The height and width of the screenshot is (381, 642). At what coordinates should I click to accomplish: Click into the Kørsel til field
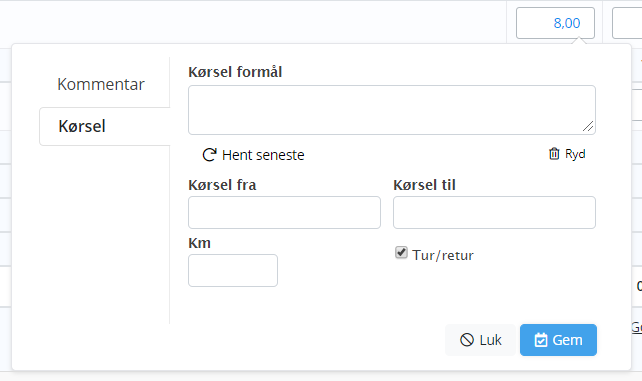coord(494,212)
